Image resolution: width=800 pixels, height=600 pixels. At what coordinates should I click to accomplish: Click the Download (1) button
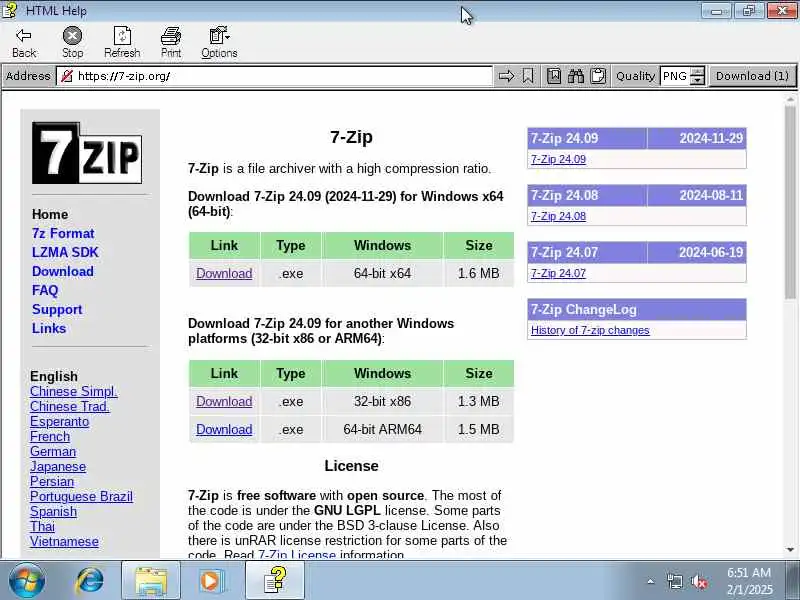(752, 76)
